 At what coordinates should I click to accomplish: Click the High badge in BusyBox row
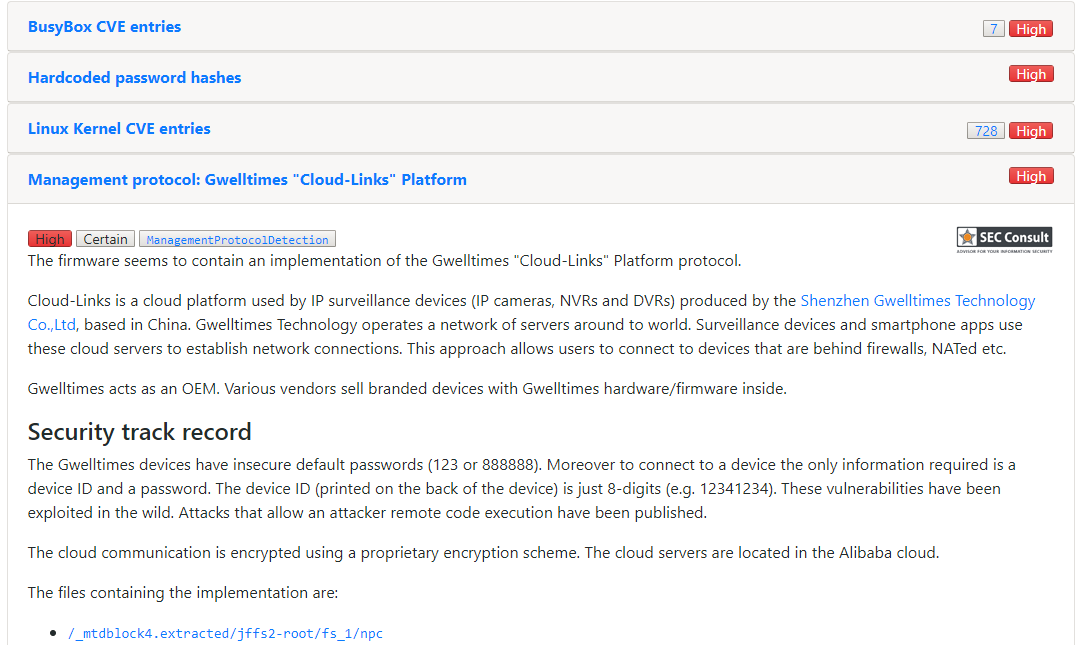click(1031, 29)
